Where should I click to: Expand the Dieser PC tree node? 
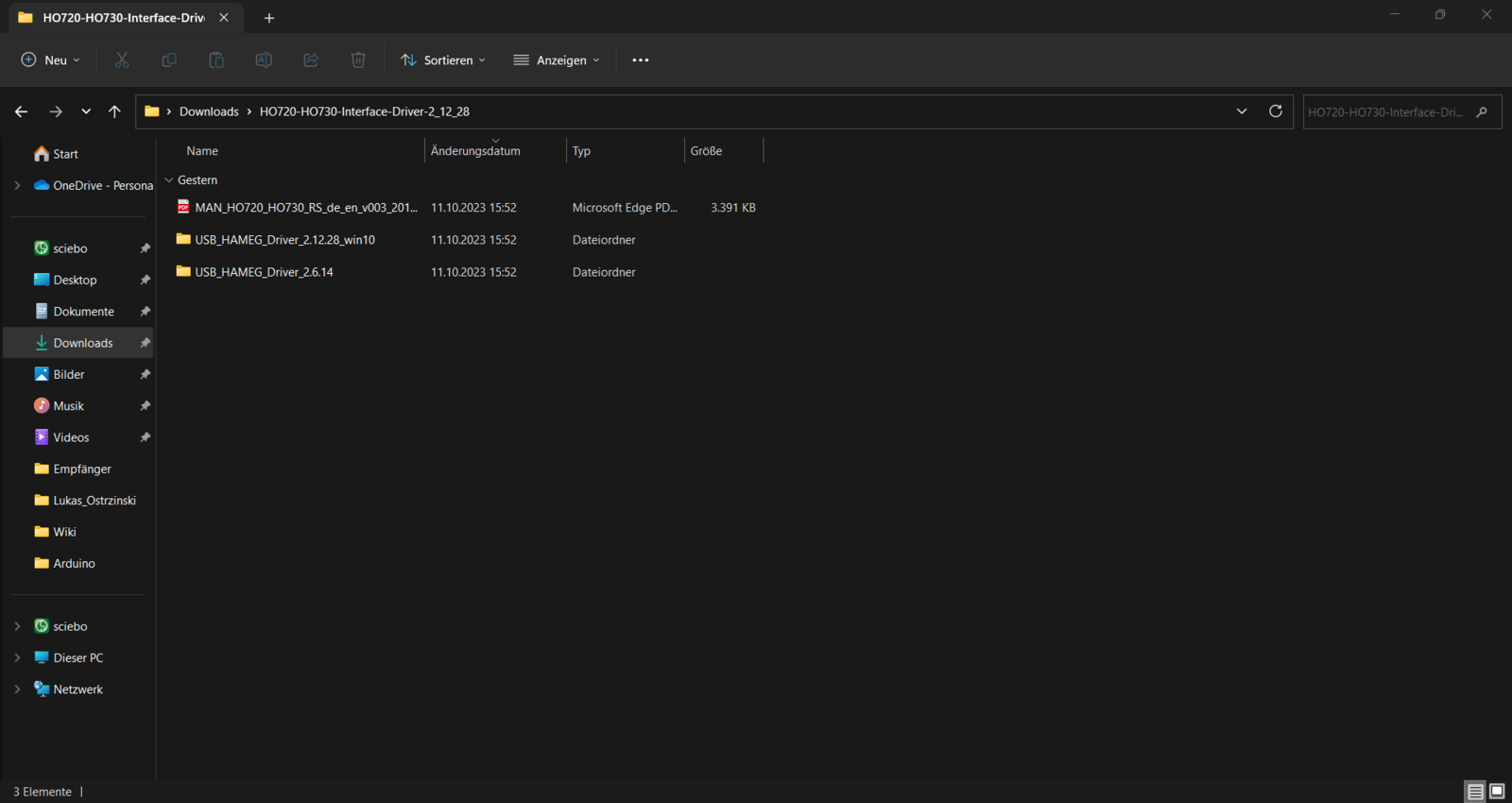pos(17,658)
